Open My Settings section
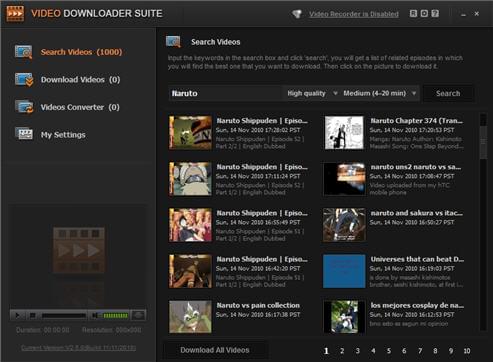 pos(63,135)
